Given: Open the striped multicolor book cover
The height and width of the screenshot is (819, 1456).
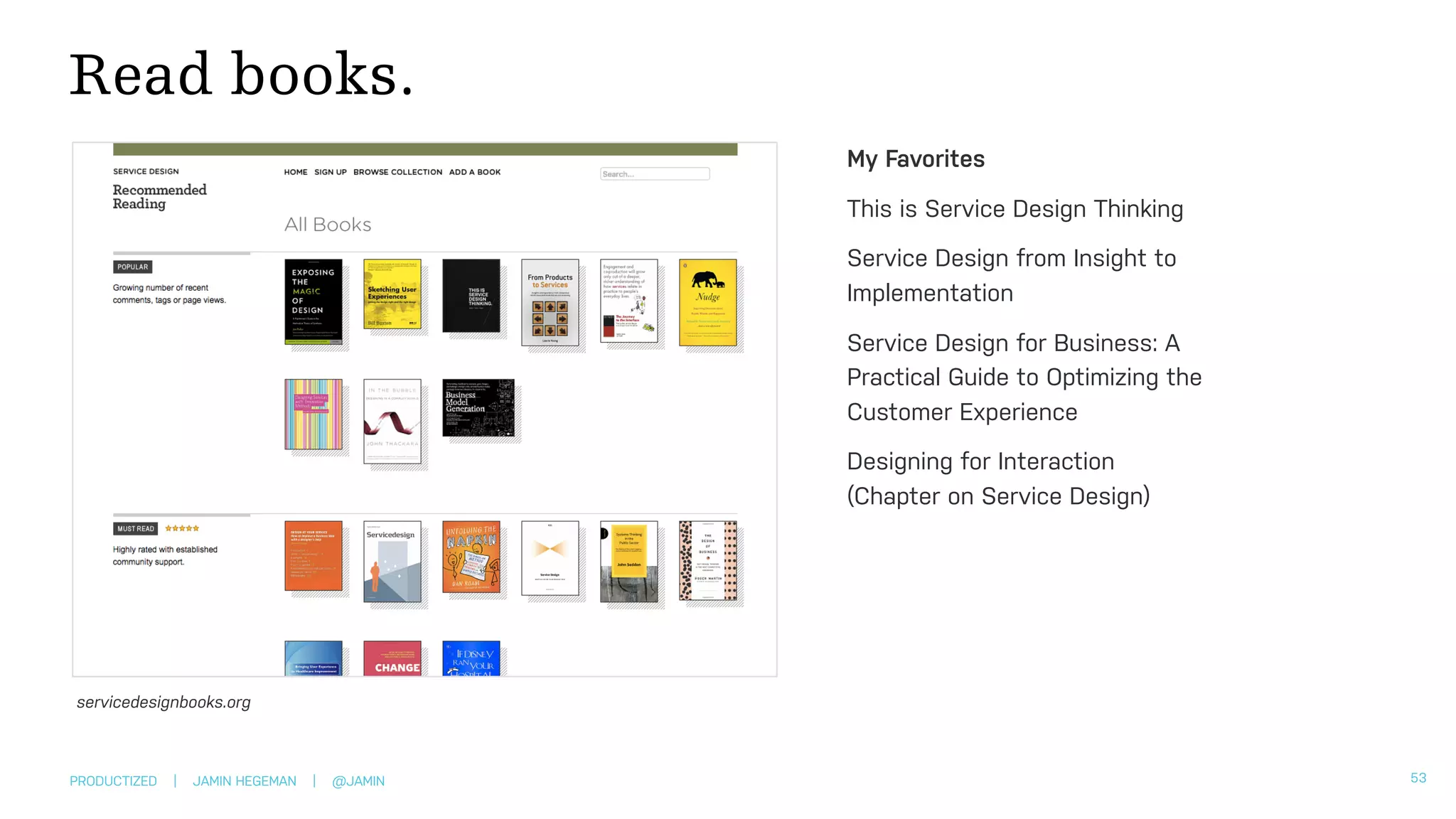Looking at the screenshot, I should [x=314, y=414].
